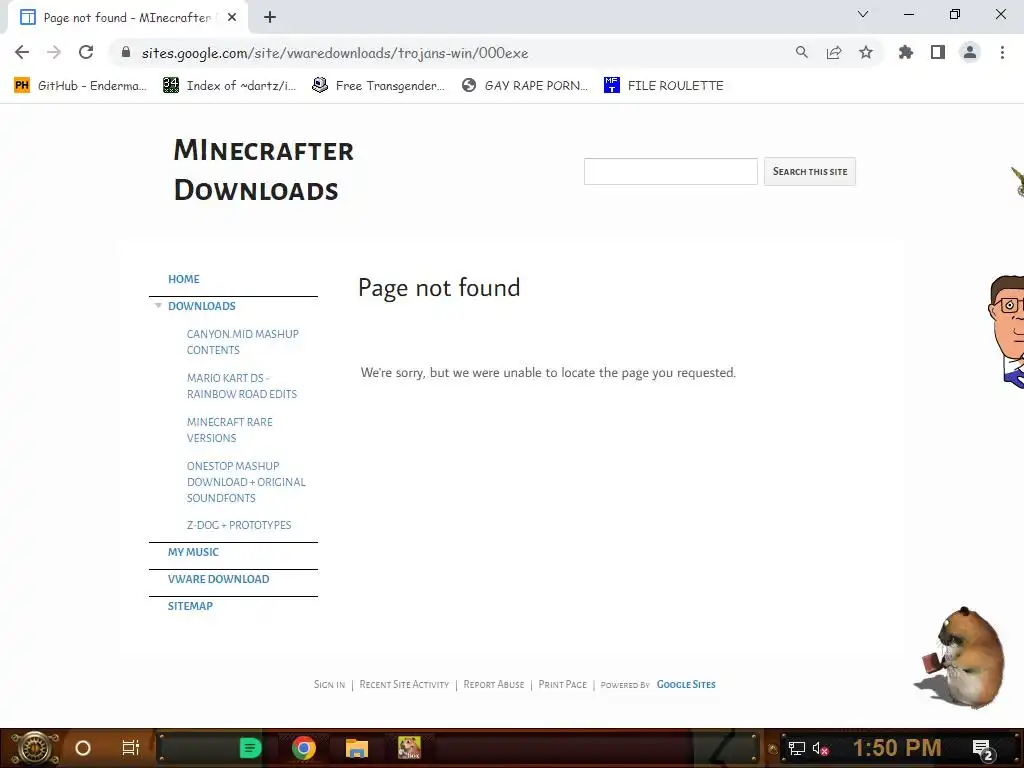Open the SITEMAP sidebar link

click(x=190, y=606)
